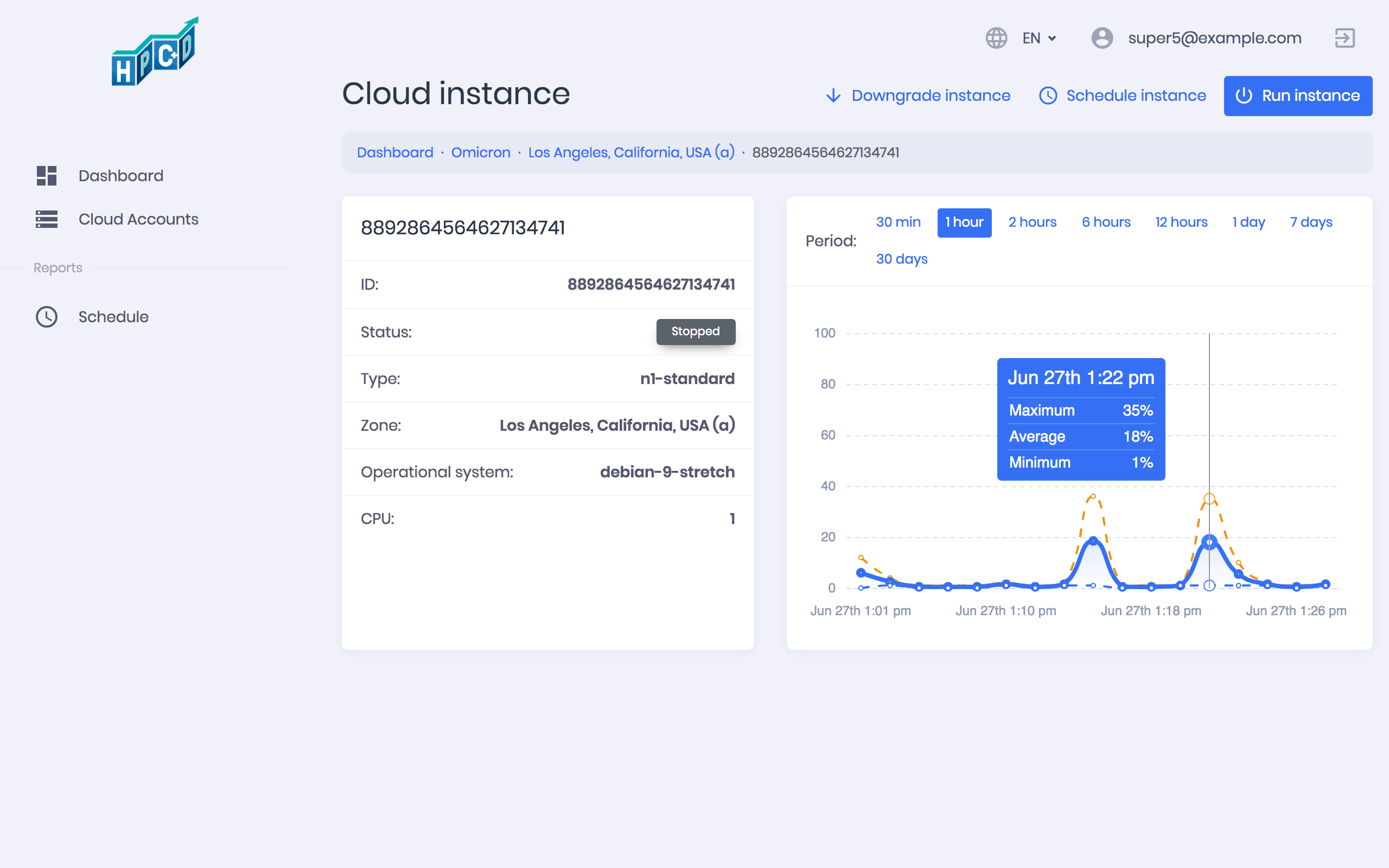Select the 30 min period

tap(897, 222)
